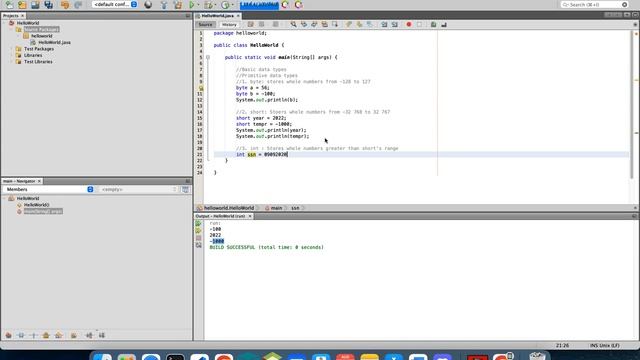640x360 pixels.
Task: Click the Stop icon in Output panel
Action: 198,238
